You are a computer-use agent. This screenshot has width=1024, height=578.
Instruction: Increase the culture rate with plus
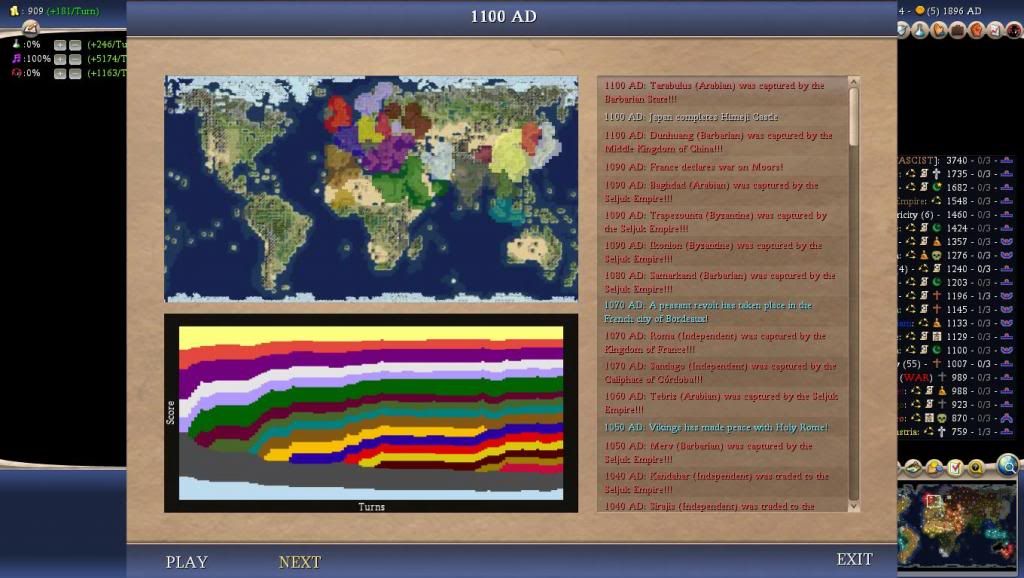60,59
